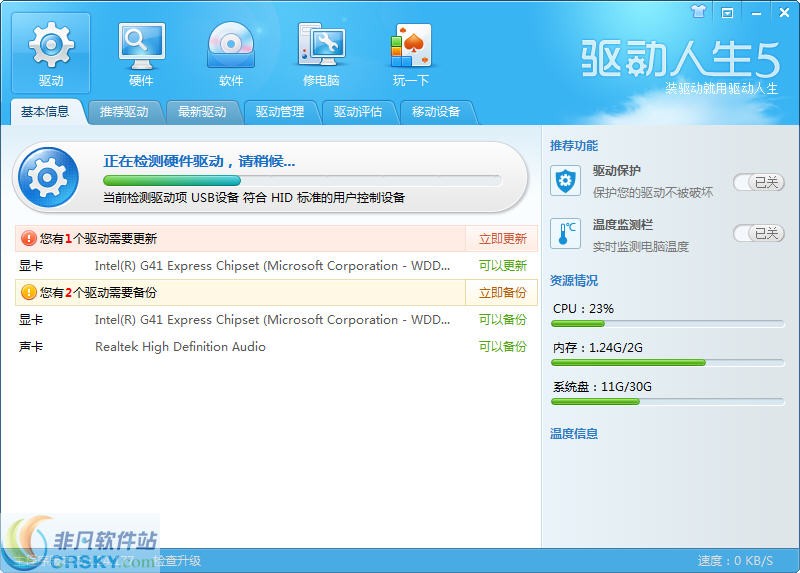Click the 立即备份 button

pyautogui.click(x=502, y=293)
